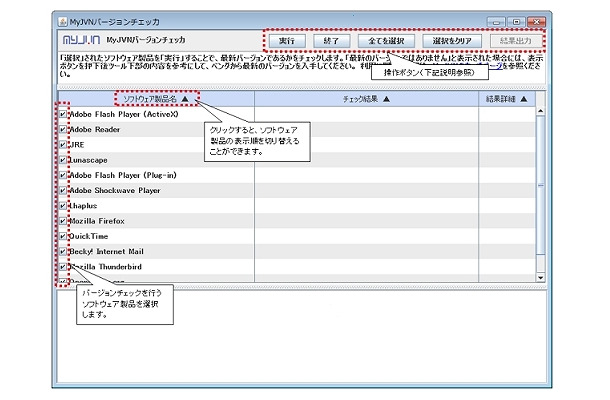Sort by 結果詳細 column header
Image resolution: width=610 pixels, height=400 pixels.
(x=507, y=99)
